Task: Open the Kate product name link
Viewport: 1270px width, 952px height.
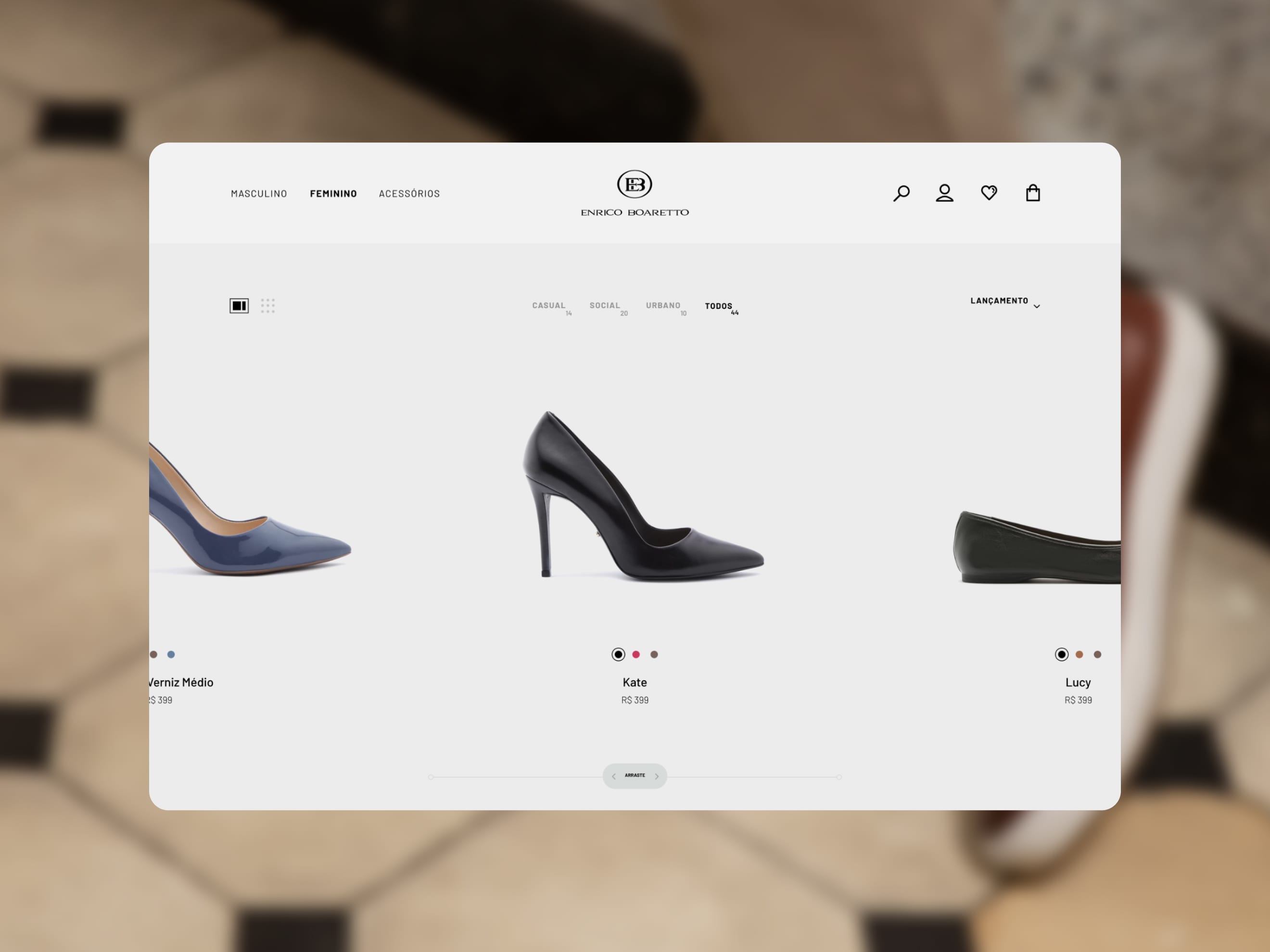Action: click(635, 682)
